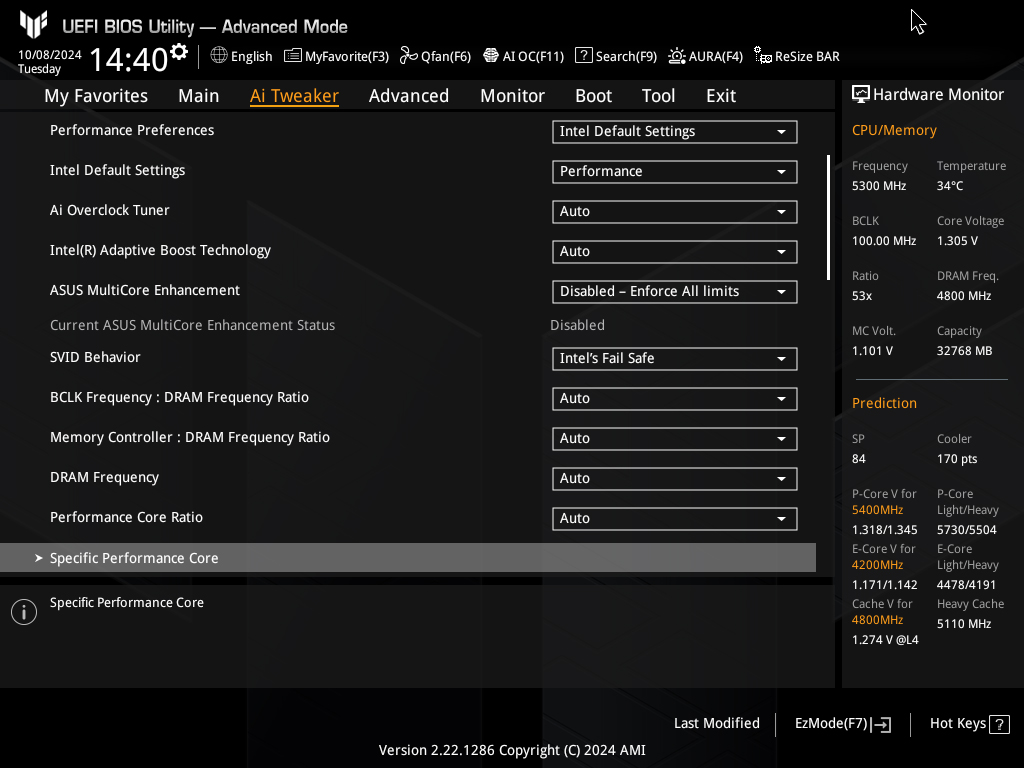Switch to Boot tab
The image size is (1024, 768).
[594, 96]
